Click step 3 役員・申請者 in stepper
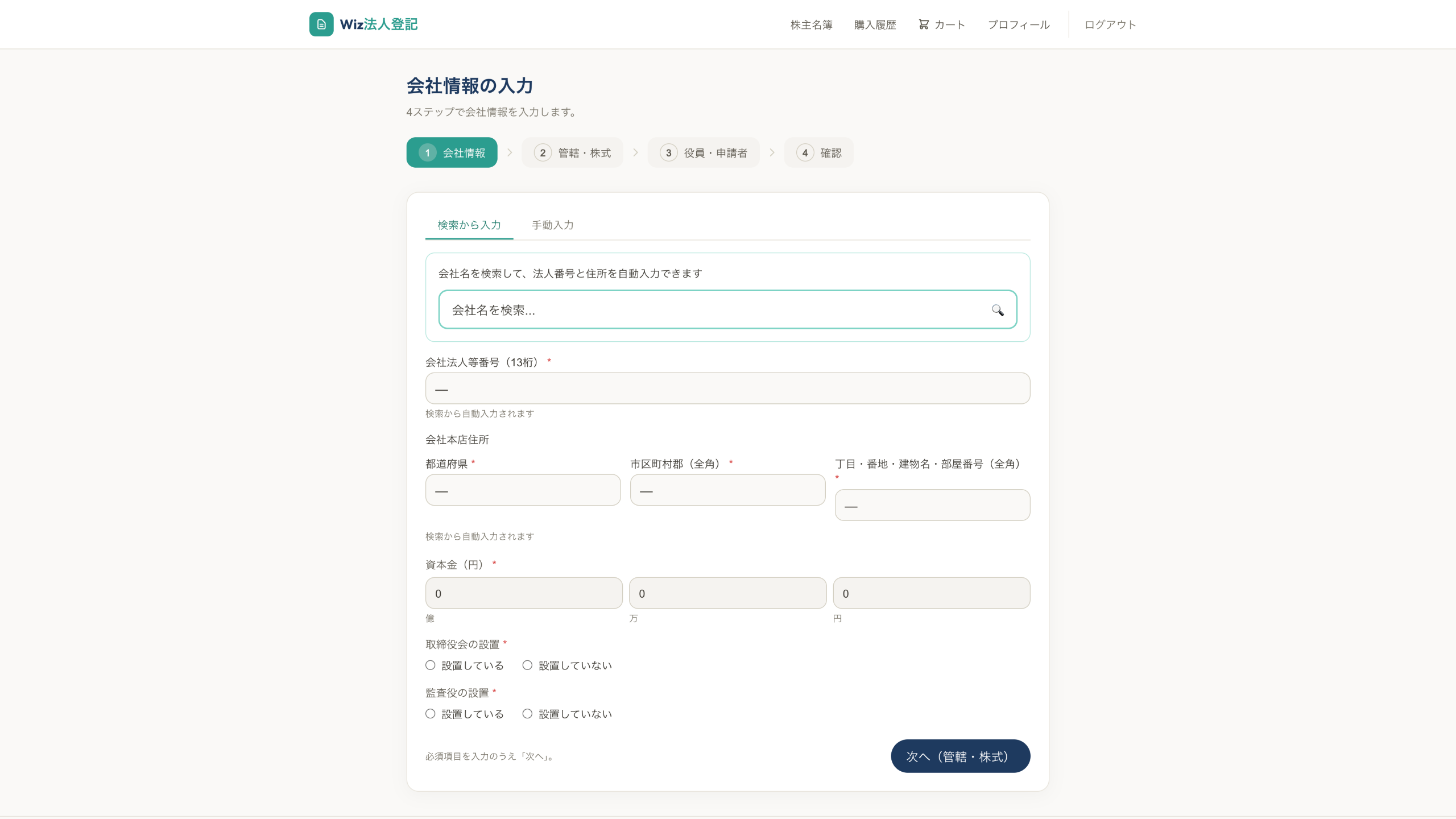 point(704,153)
